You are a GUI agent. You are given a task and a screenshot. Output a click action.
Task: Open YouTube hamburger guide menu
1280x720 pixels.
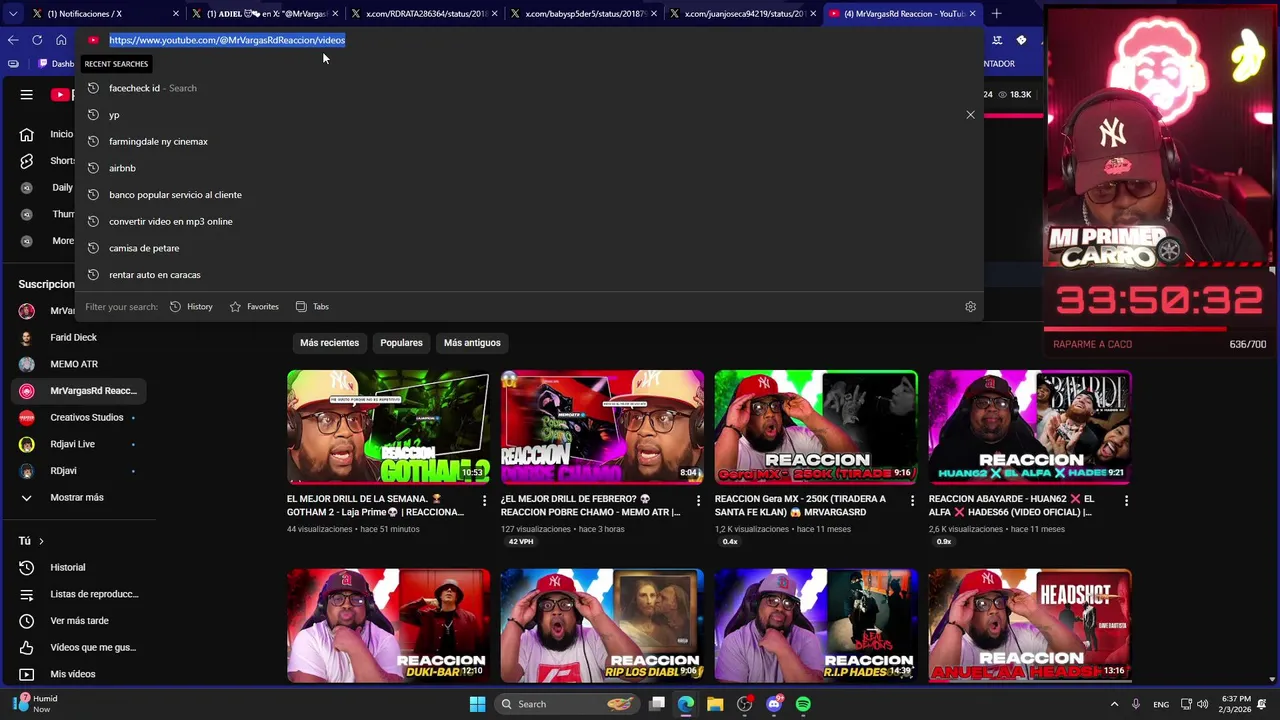[27, 95]
